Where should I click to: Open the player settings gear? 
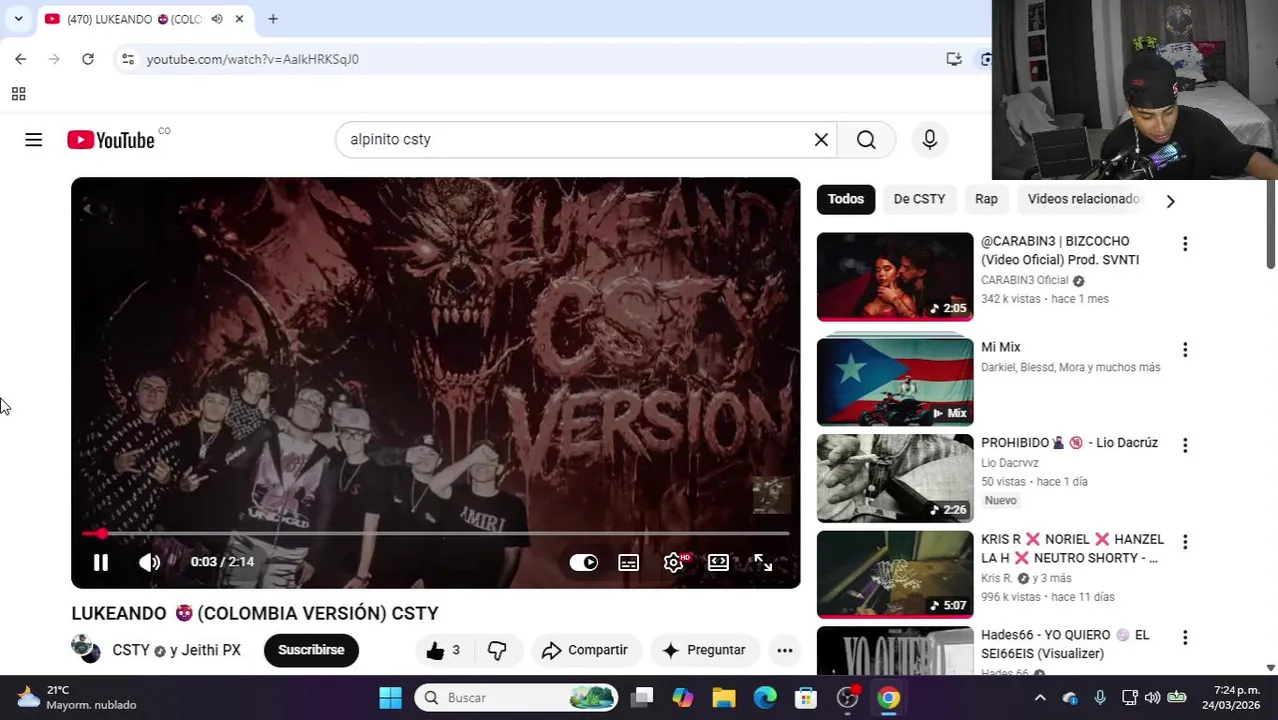(674, 562)
